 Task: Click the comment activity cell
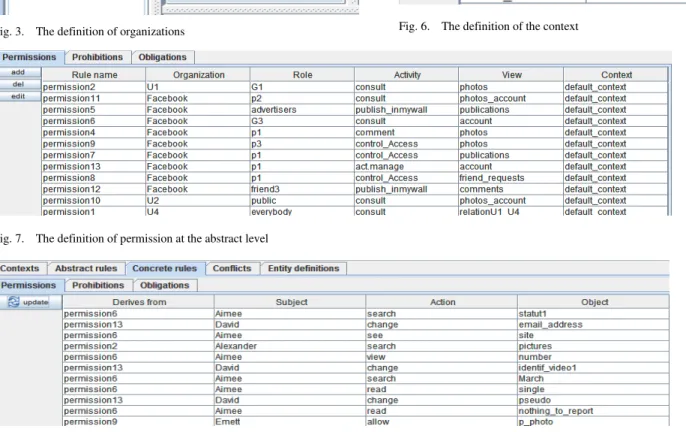[407, 133]
